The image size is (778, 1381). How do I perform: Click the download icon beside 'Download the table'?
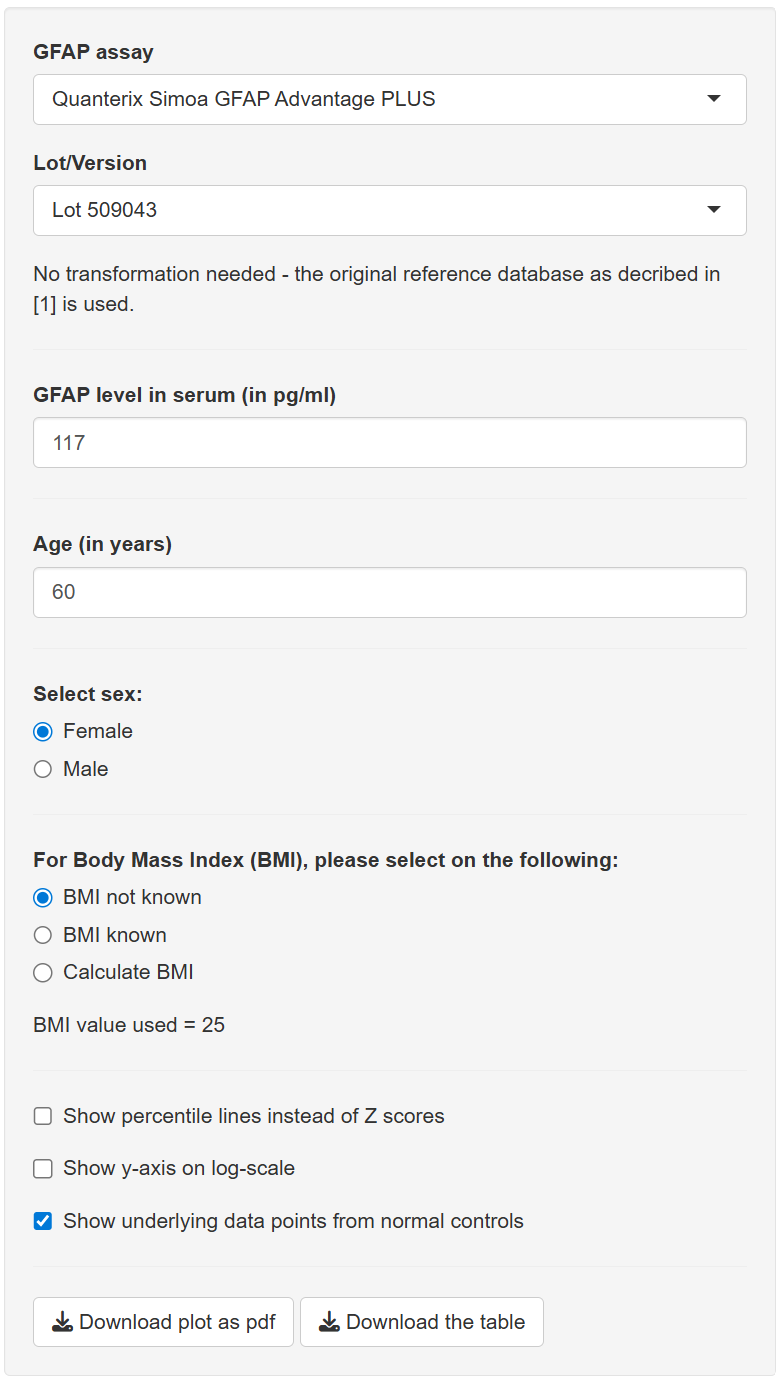click(329, 1322)
